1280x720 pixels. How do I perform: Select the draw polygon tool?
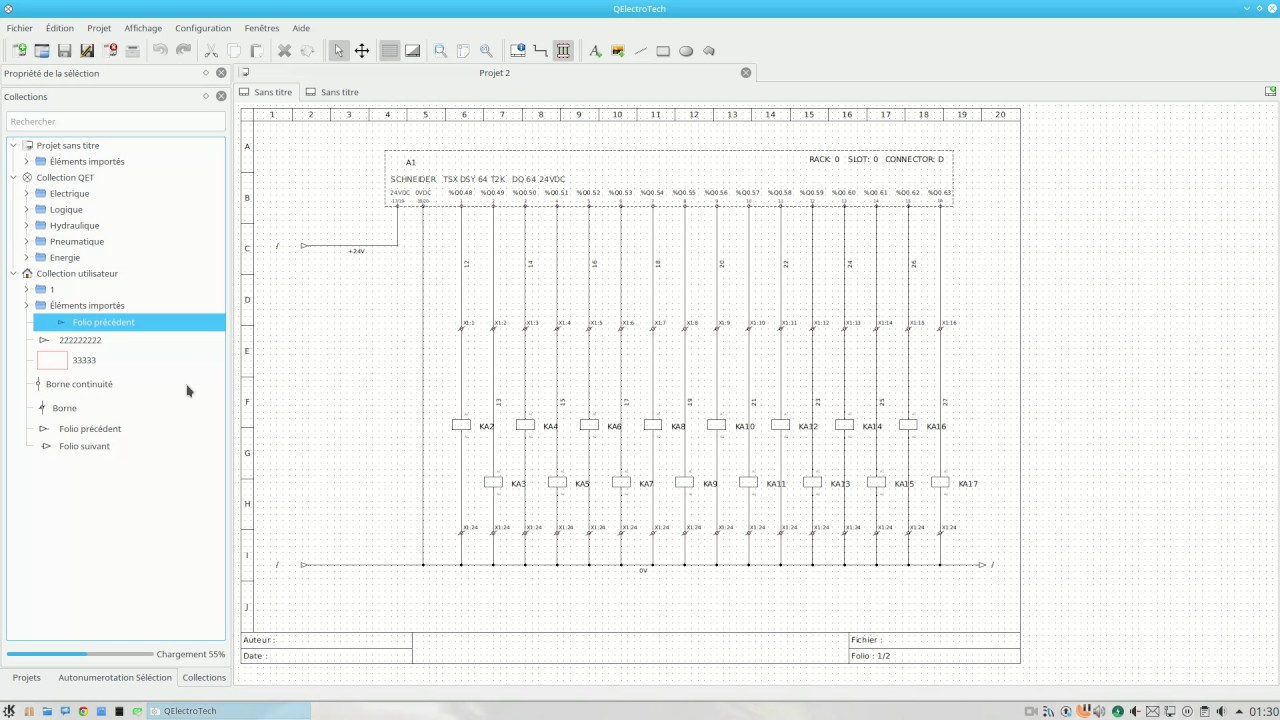click(709, 51)
